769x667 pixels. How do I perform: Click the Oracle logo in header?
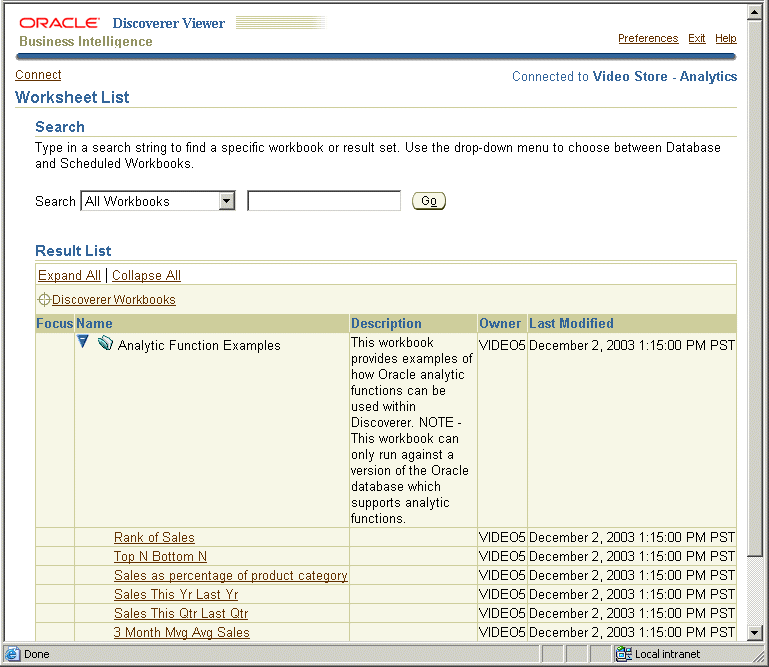tap(59, 23)
